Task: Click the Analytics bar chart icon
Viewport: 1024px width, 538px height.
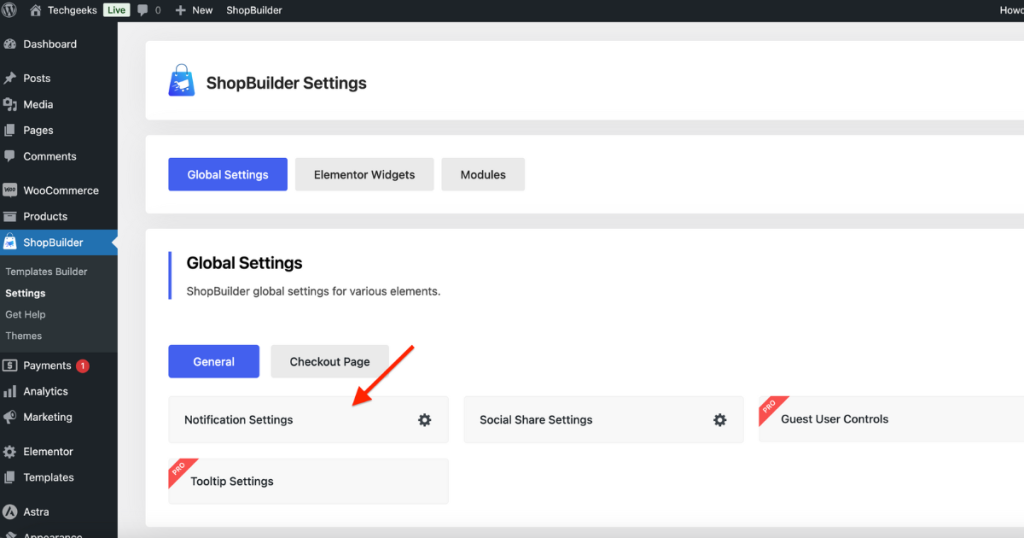Action: pos(10,391)
